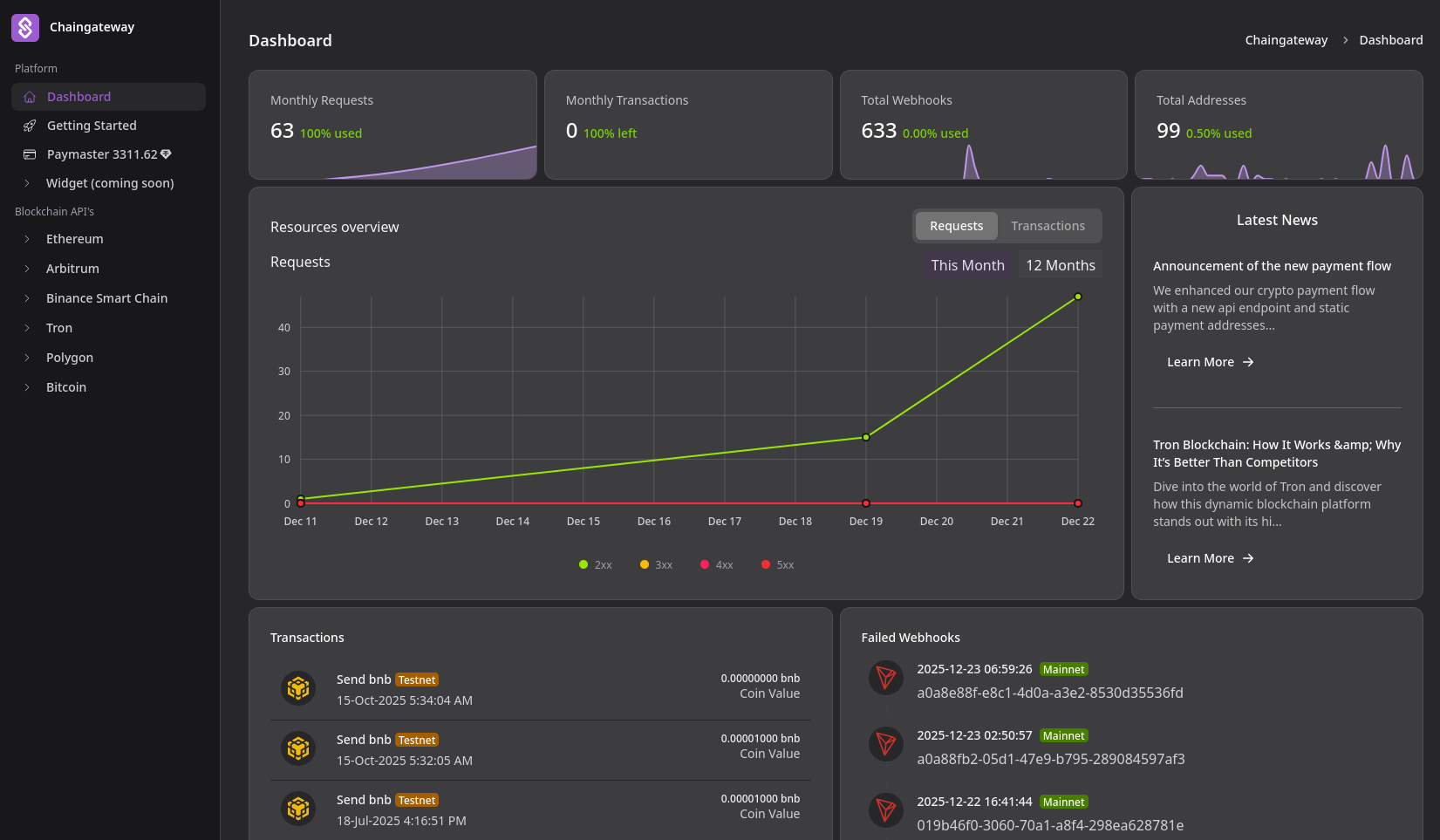This screenshot has height=840, width=1440.
Task: Open Learn More for new payment flow
Action: 1210,362
